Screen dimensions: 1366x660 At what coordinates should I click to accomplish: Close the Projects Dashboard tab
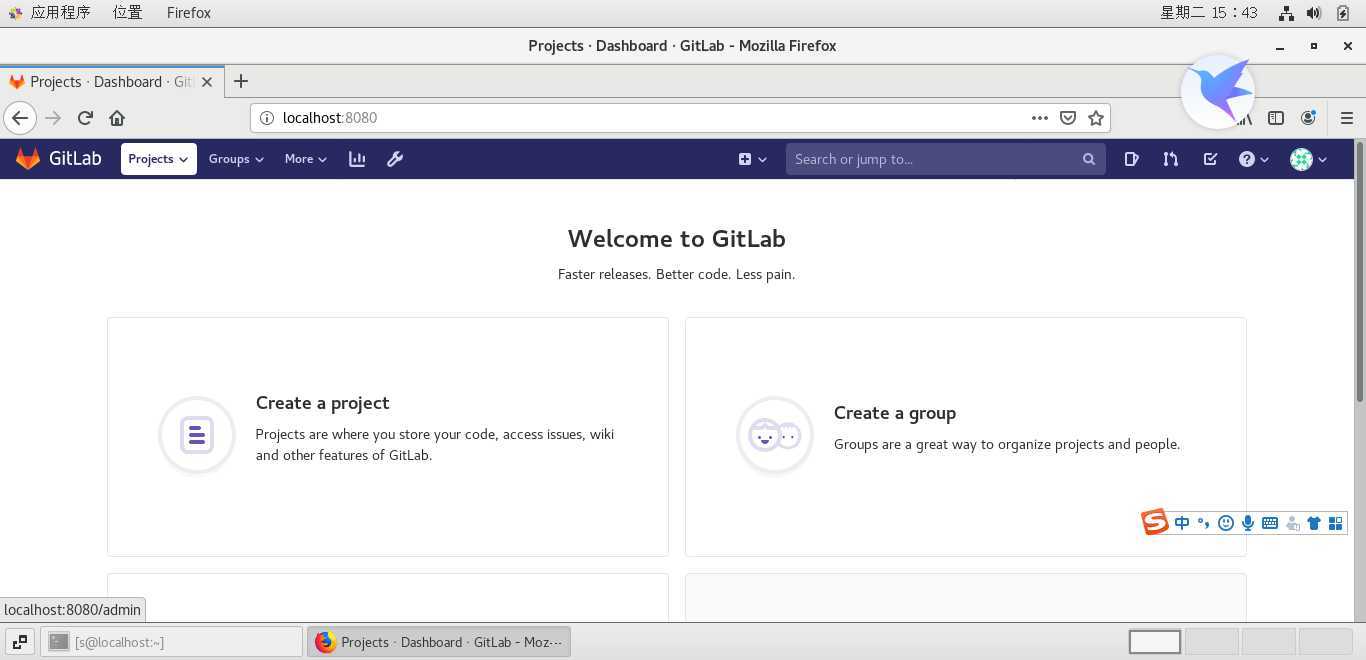point(207,82)
